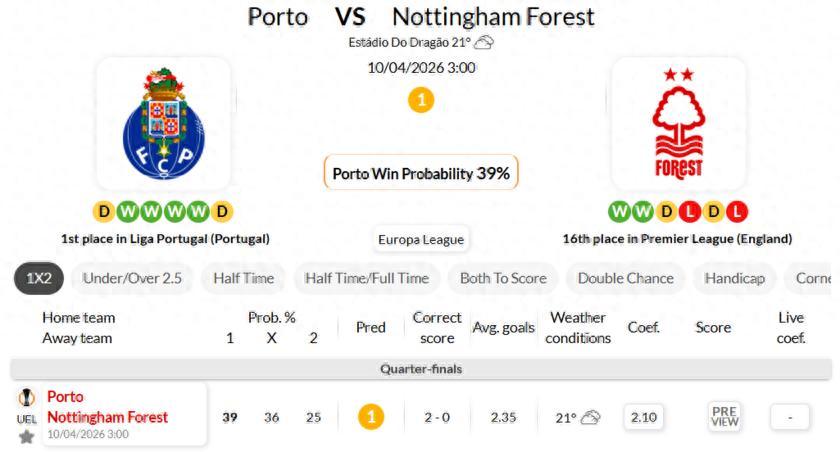Select the 1X2 tab

[39, 278]
